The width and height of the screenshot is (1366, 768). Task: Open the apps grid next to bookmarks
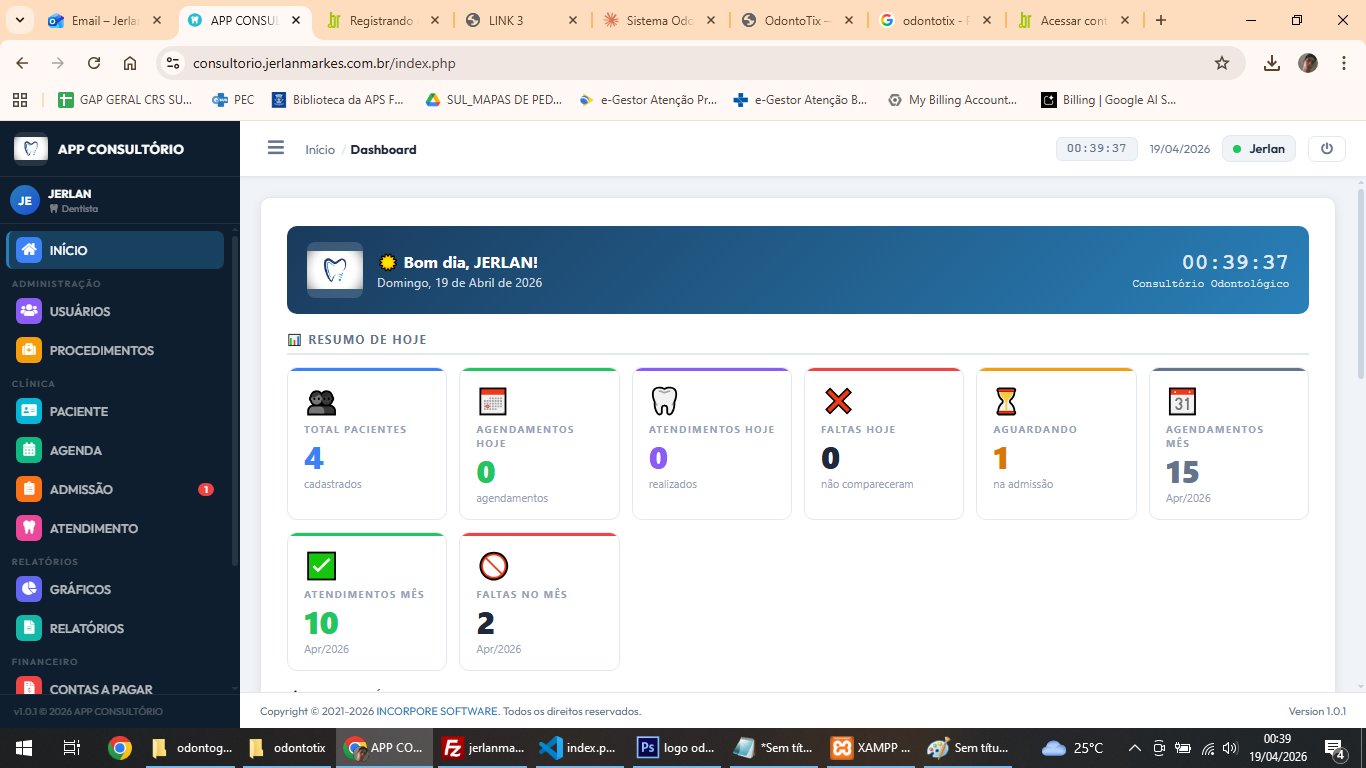click(19, 99)
